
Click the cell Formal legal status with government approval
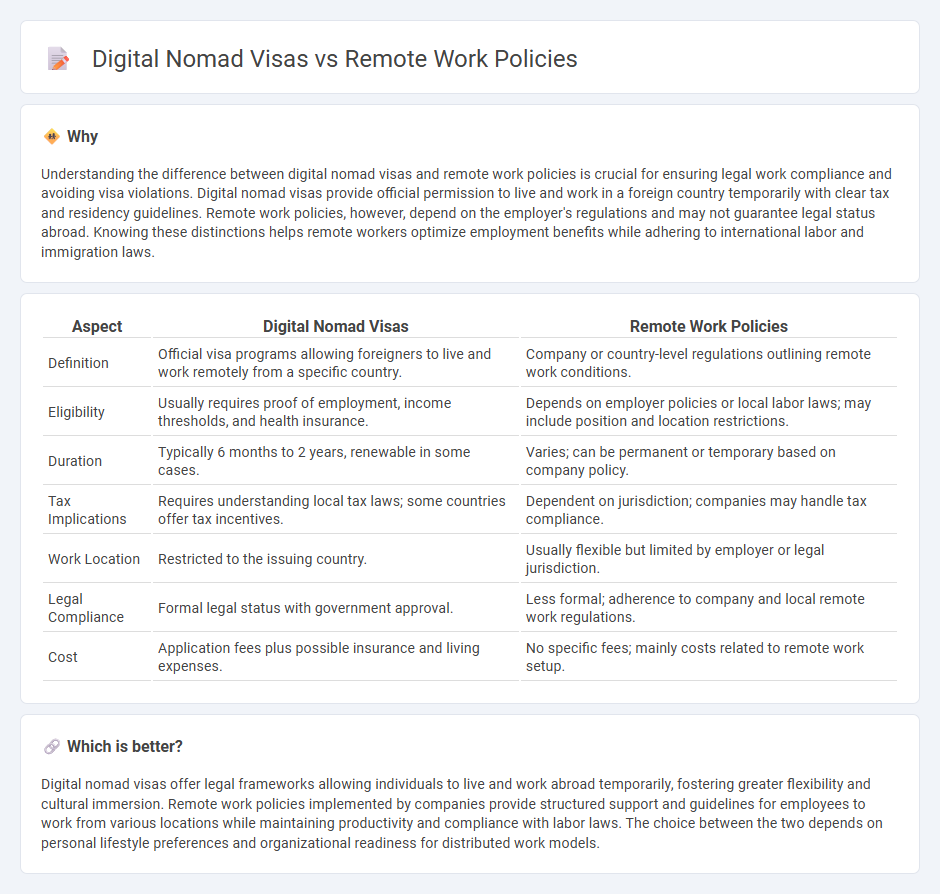[x=336, y=608]
